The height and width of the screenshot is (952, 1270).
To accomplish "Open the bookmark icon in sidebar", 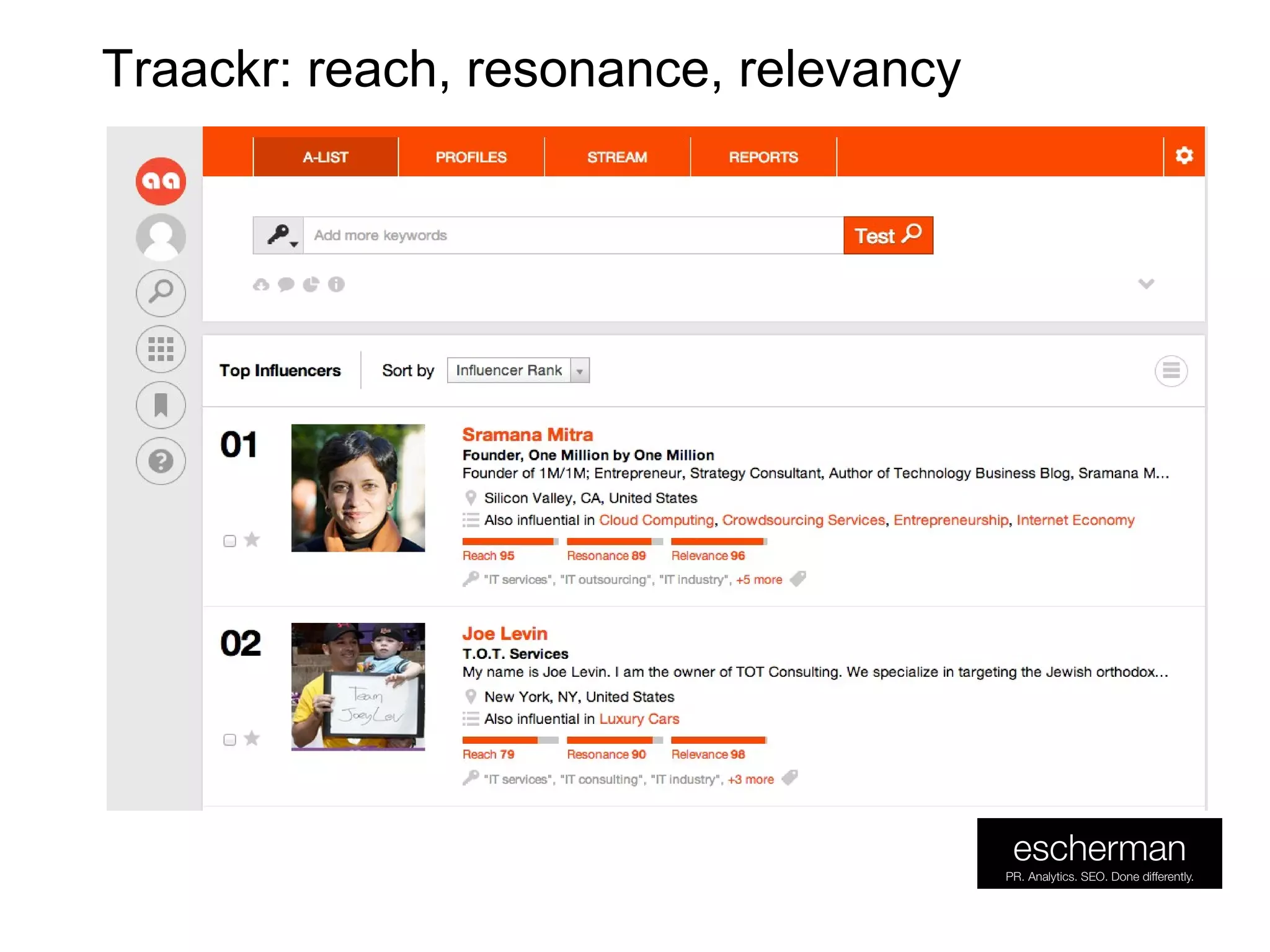I will (161, 405).
